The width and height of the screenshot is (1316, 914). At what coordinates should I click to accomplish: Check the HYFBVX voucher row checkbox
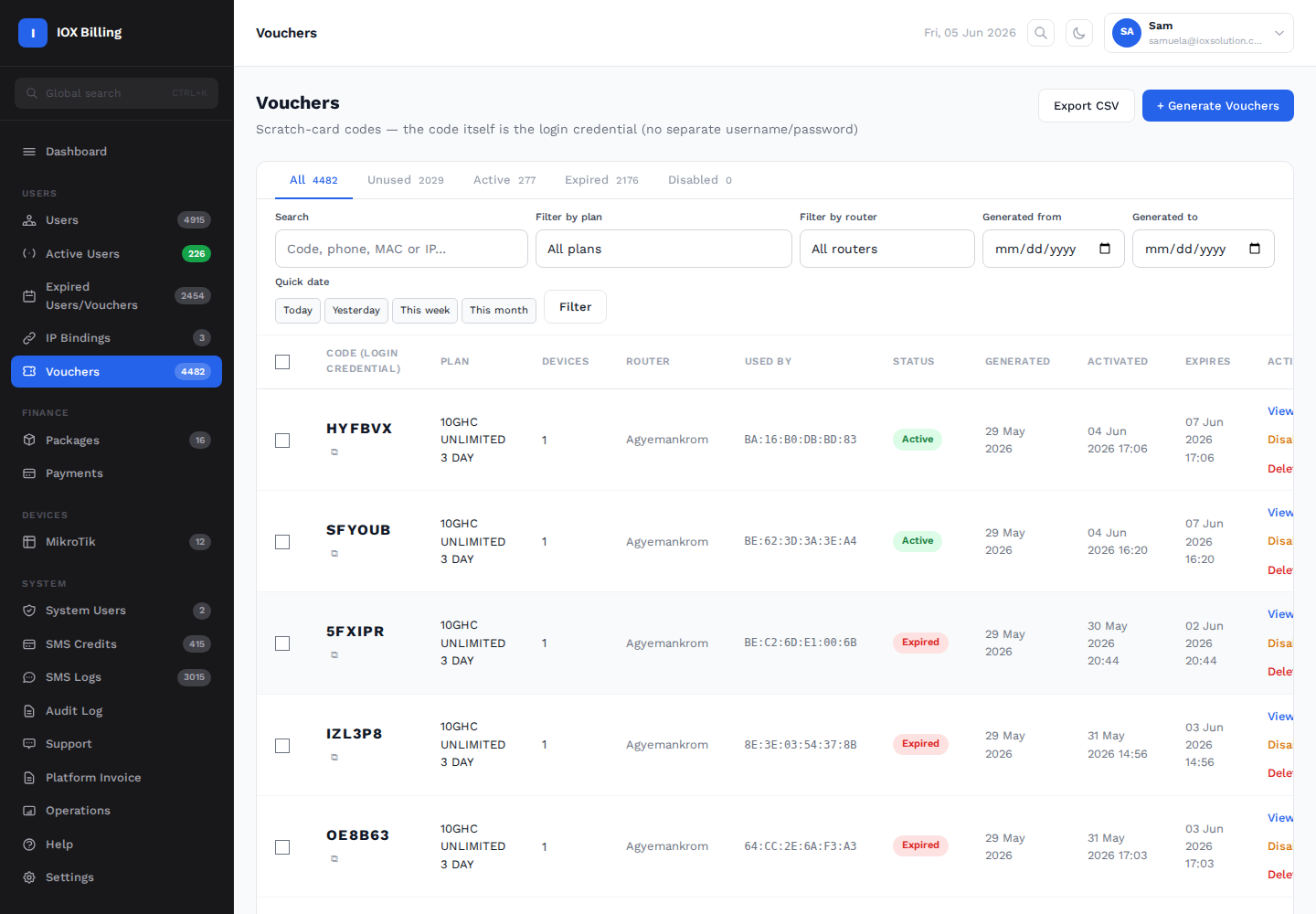pyautogui.click(x=282, y=441)
